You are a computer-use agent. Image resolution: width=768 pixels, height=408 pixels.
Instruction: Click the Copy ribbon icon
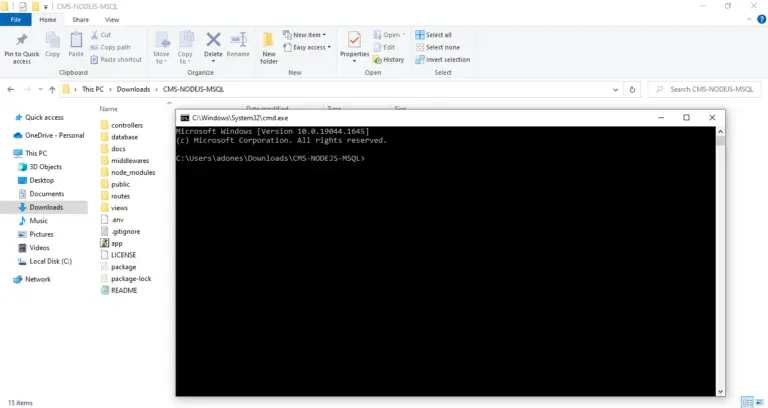click(x=52, y=40)
